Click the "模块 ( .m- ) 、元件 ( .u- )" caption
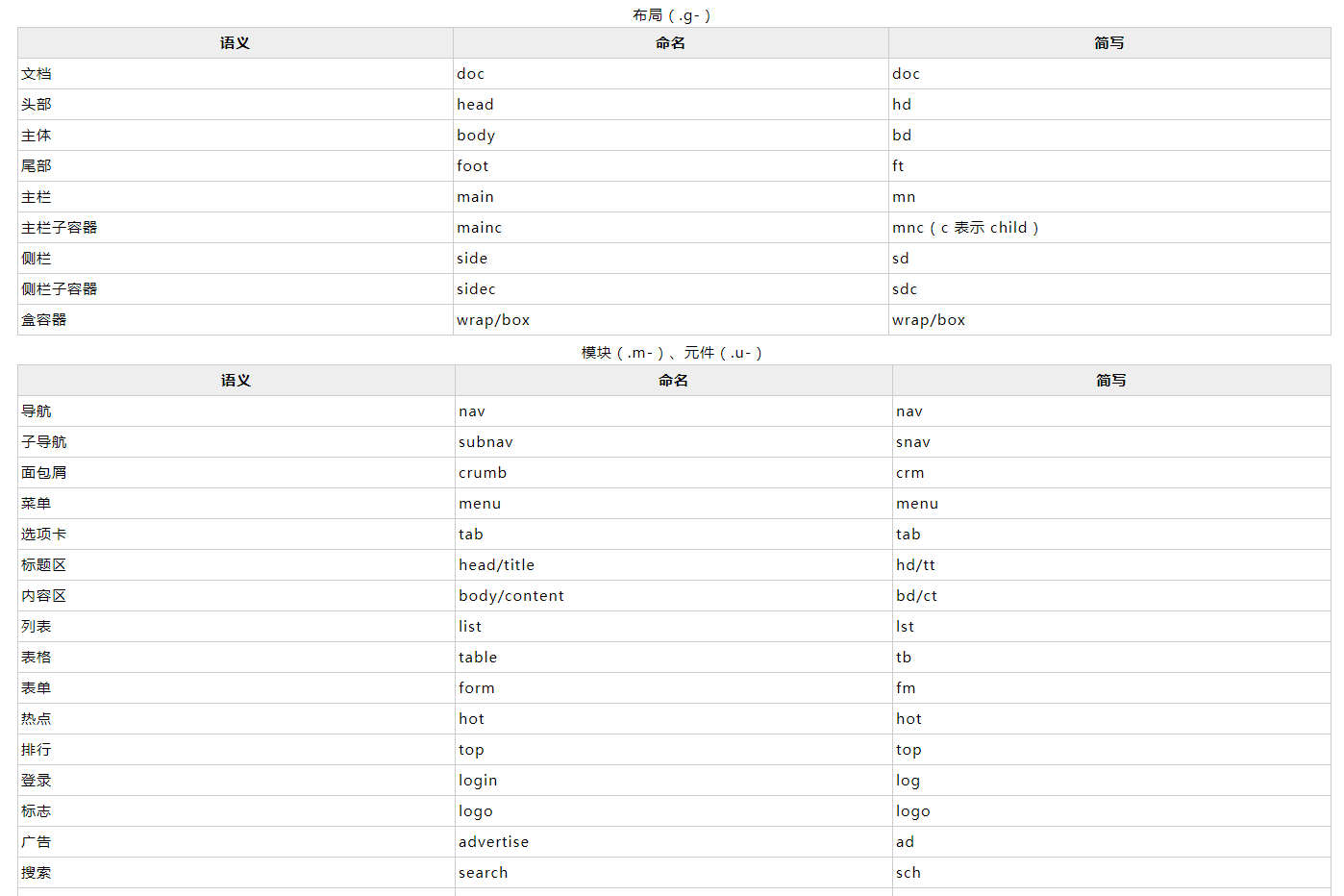Screen dimensions: 1344x896 point(672,353)
